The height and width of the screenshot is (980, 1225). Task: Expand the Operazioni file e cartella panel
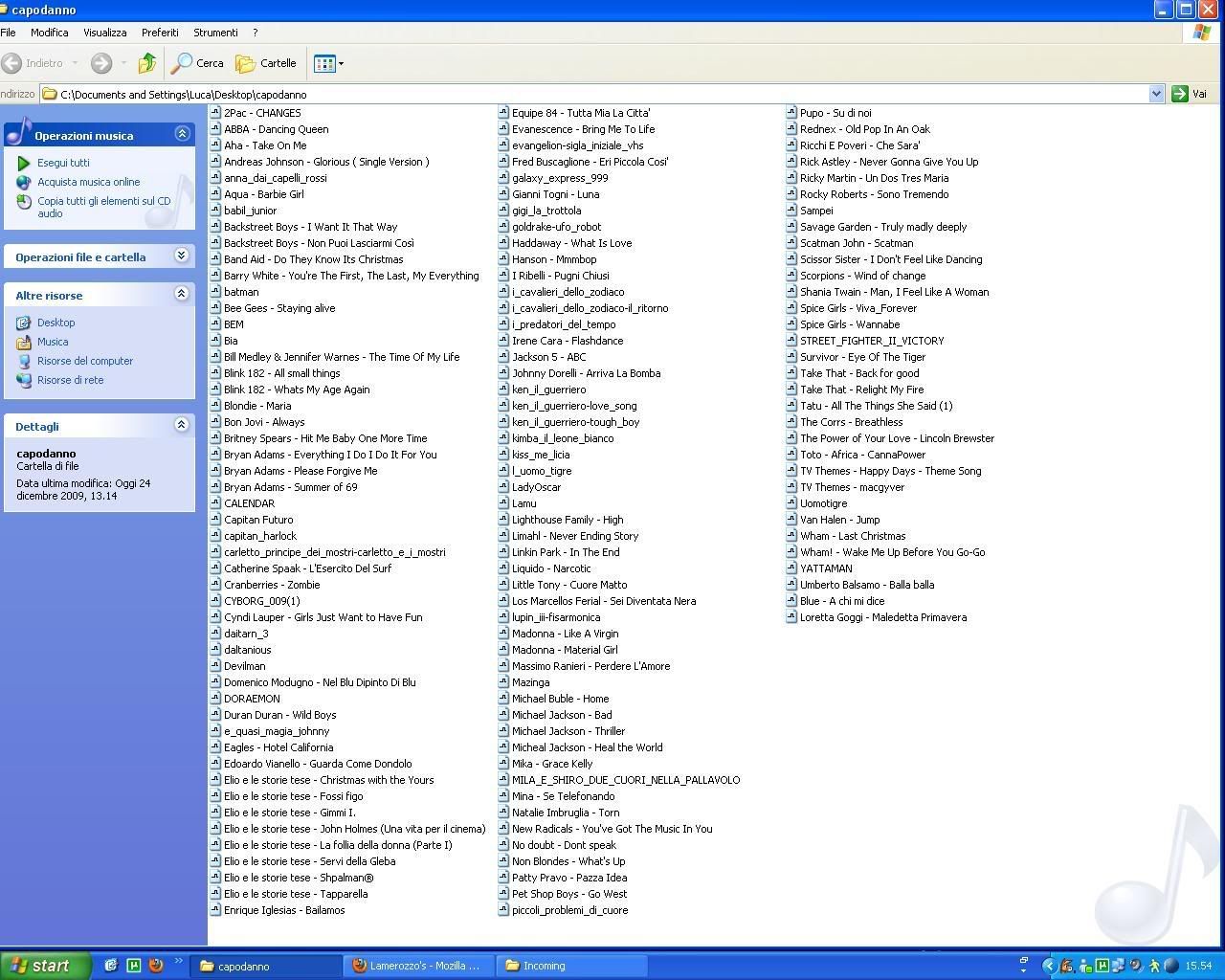click(x=182, y=256)
